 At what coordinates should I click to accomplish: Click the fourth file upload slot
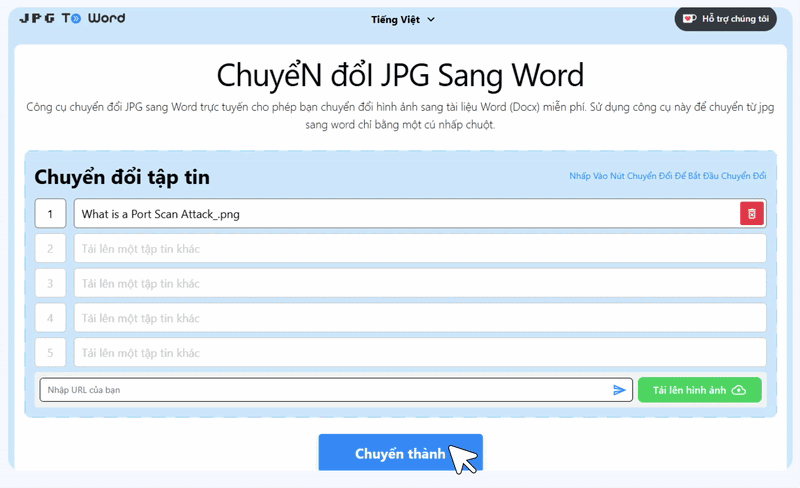click(x=419, y=318)
